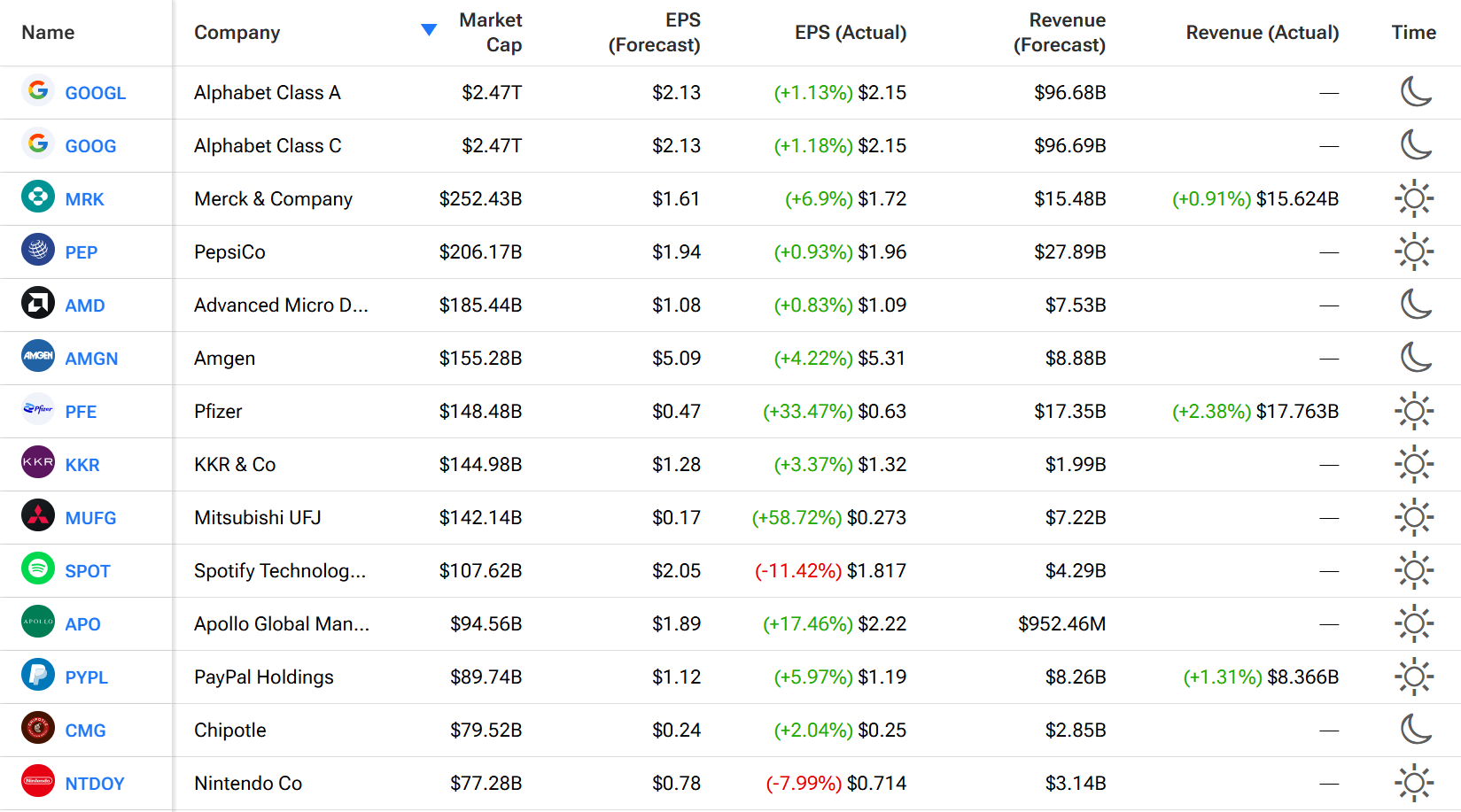Click the PepsiCo logo icon
Image resolution: width=1461 pixels, height=812 pixels.
38,250
